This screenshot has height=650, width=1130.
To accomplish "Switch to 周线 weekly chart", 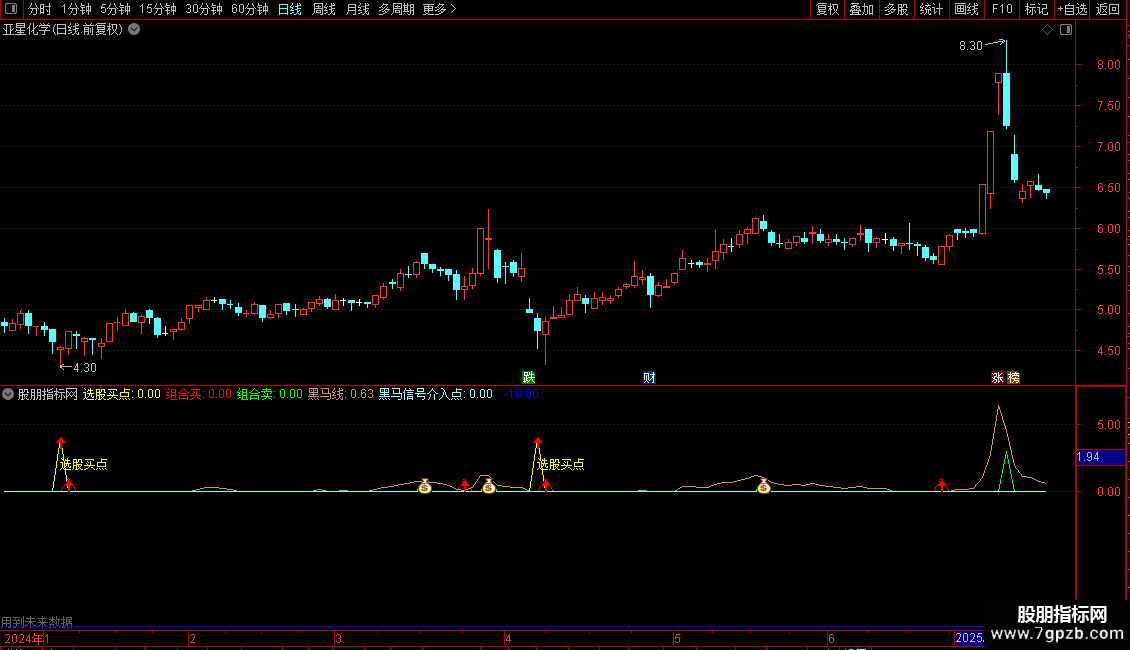I will pos(324,9).
